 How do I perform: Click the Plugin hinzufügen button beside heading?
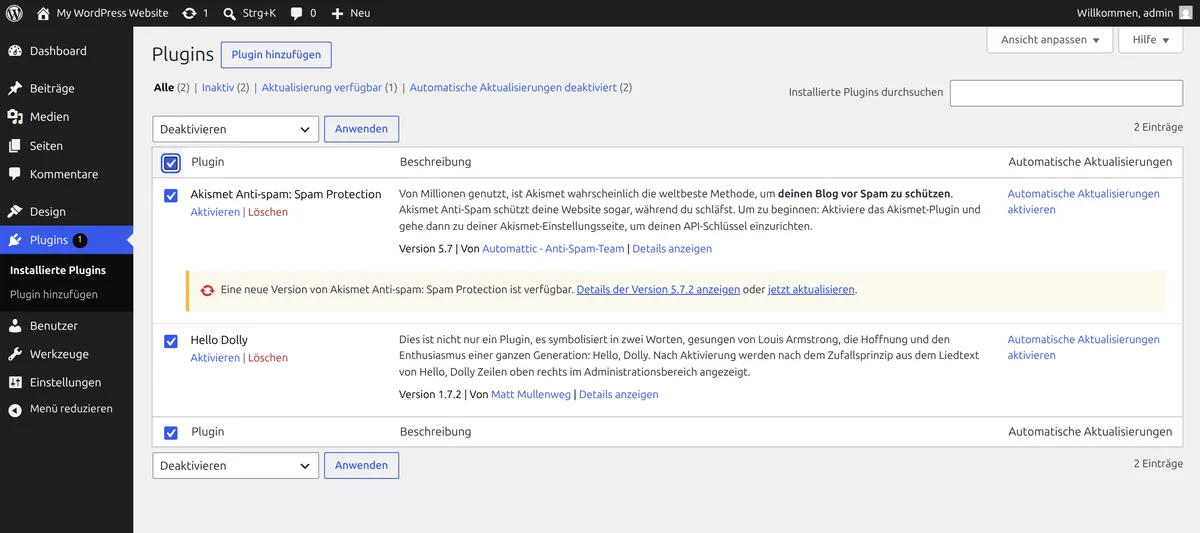coord(277,55)
